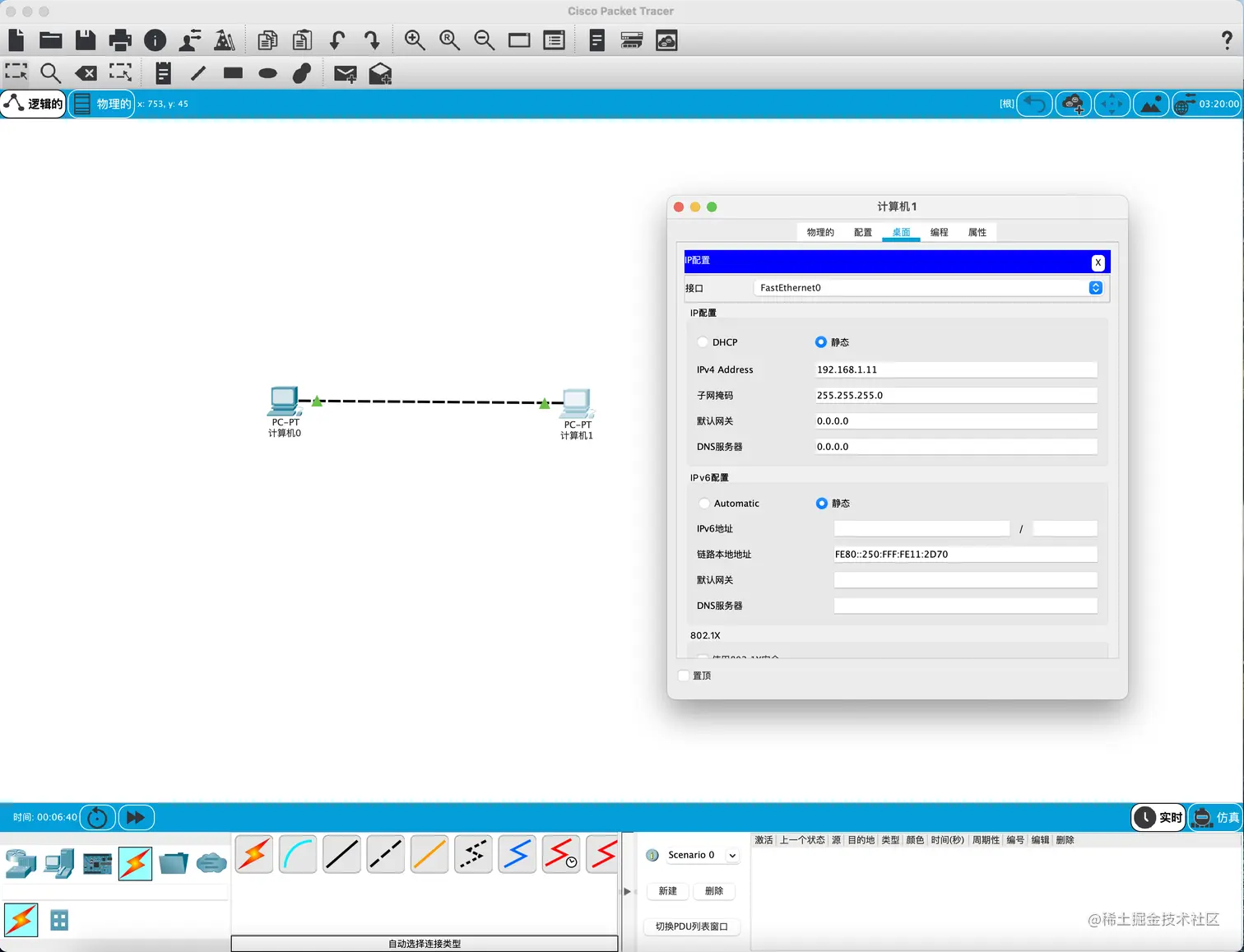Reset zoom with R magnifier

pos(449,39)
